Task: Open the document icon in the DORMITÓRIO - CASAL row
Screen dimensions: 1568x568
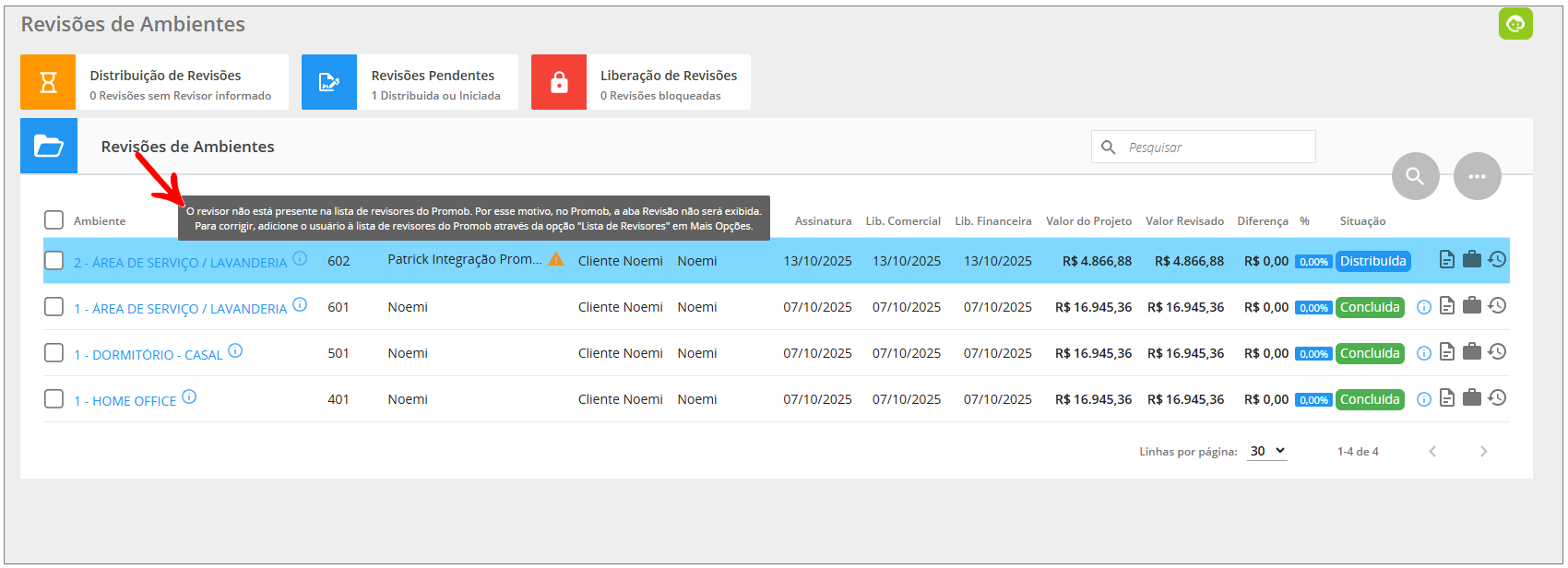Action: (x=1447, y=352)
